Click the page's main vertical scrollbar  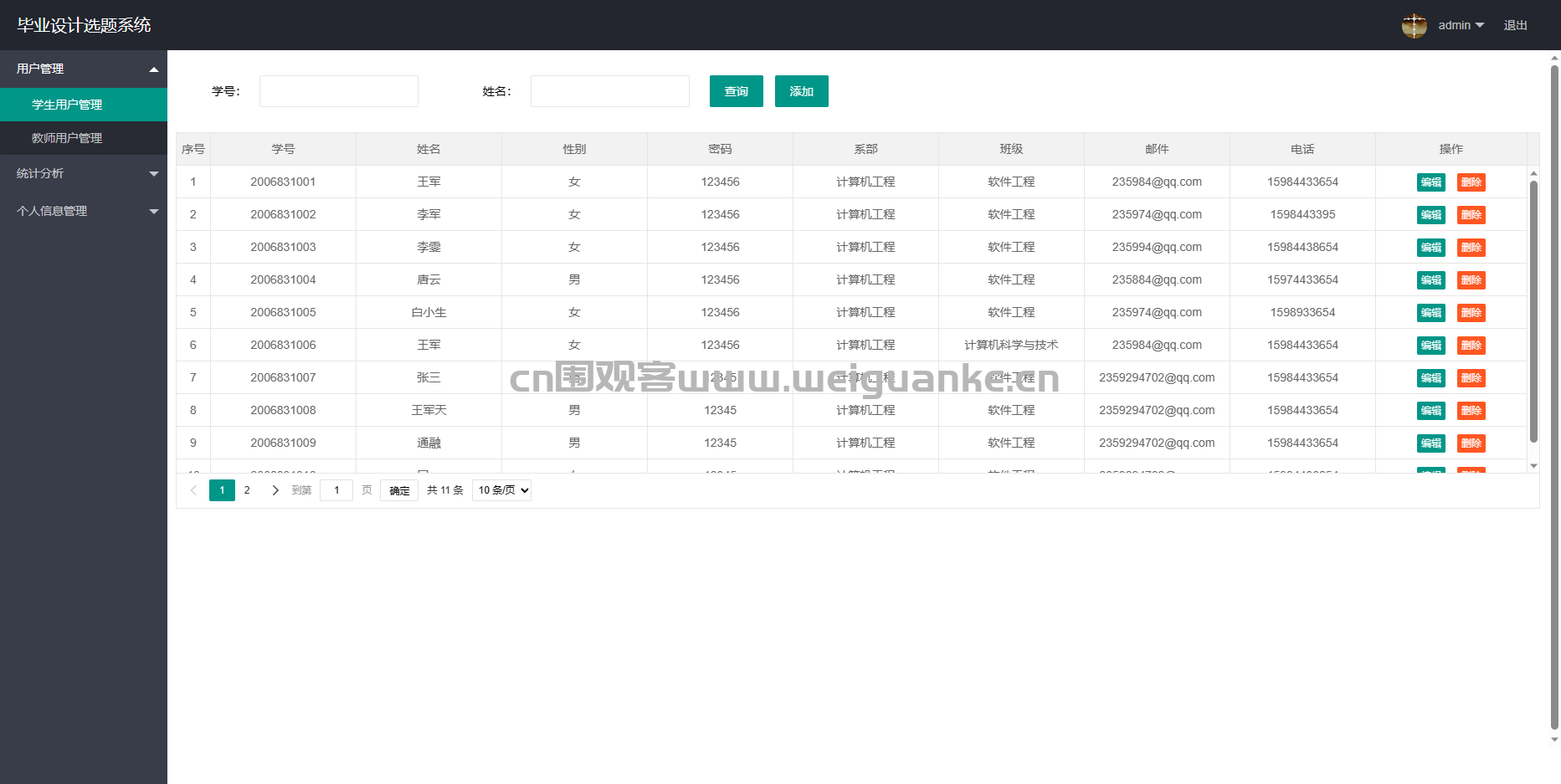click(1554, 397)
